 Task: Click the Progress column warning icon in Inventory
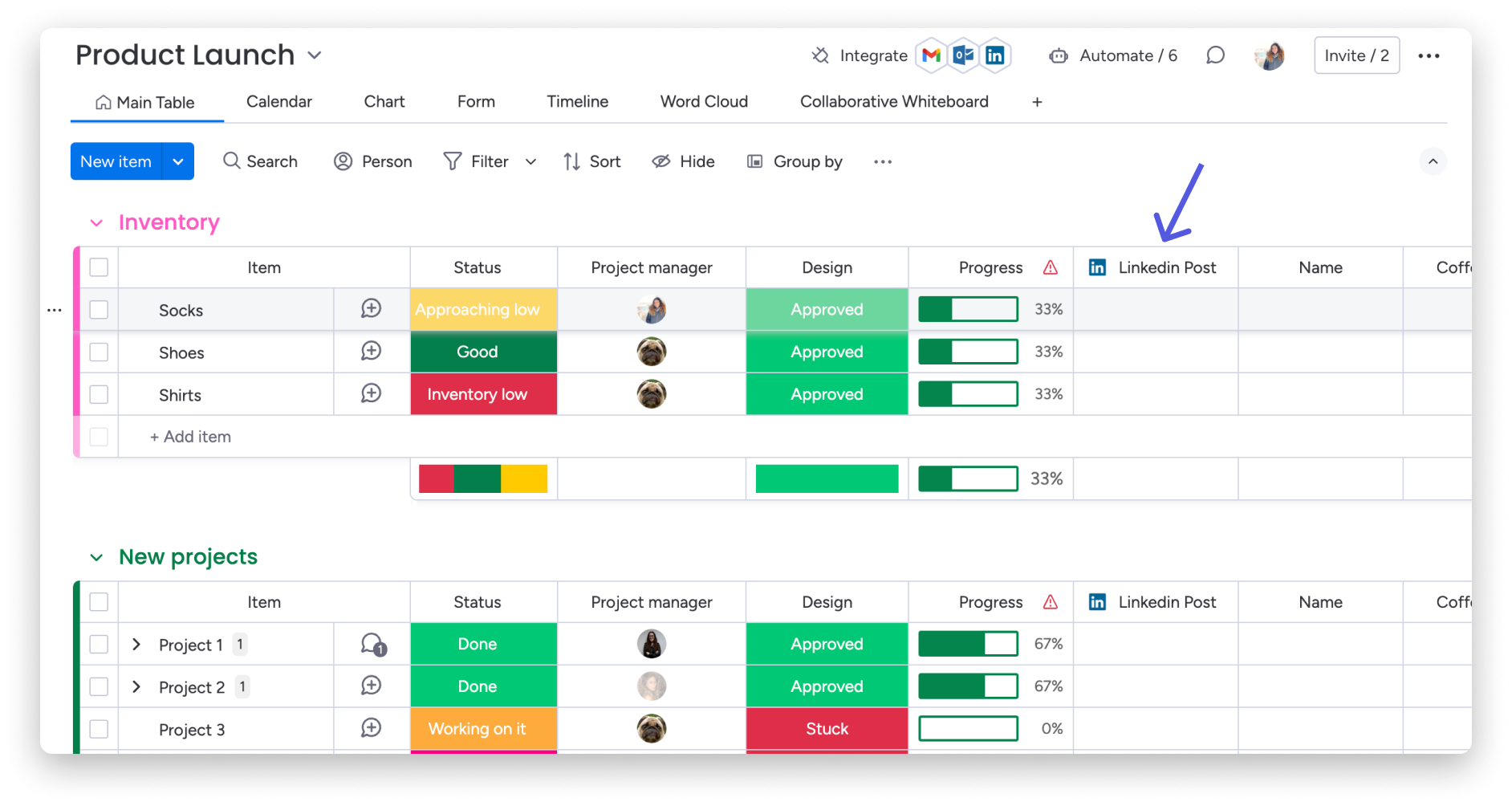[1051, 267]
